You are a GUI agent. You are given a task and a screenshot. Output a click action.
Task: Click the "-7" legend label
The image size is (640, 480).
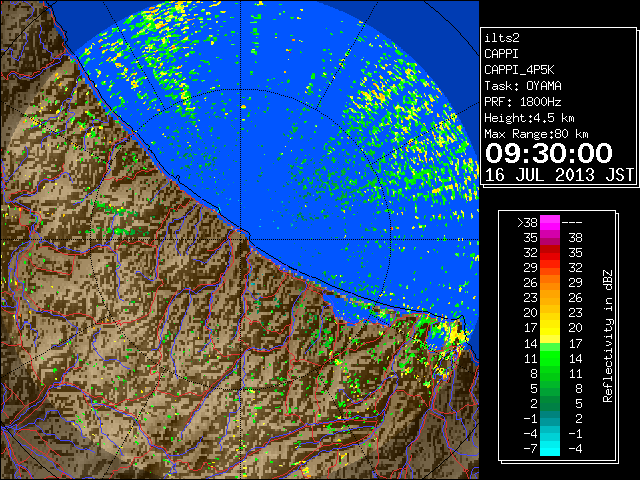(x=530, y=449)
